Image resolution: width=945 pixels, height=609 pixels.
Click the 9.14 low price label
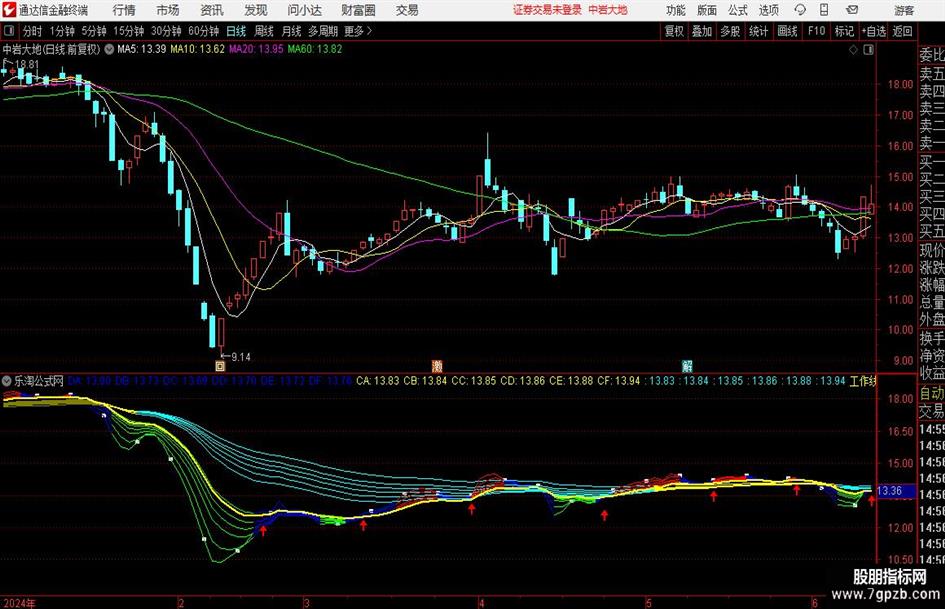241,357
